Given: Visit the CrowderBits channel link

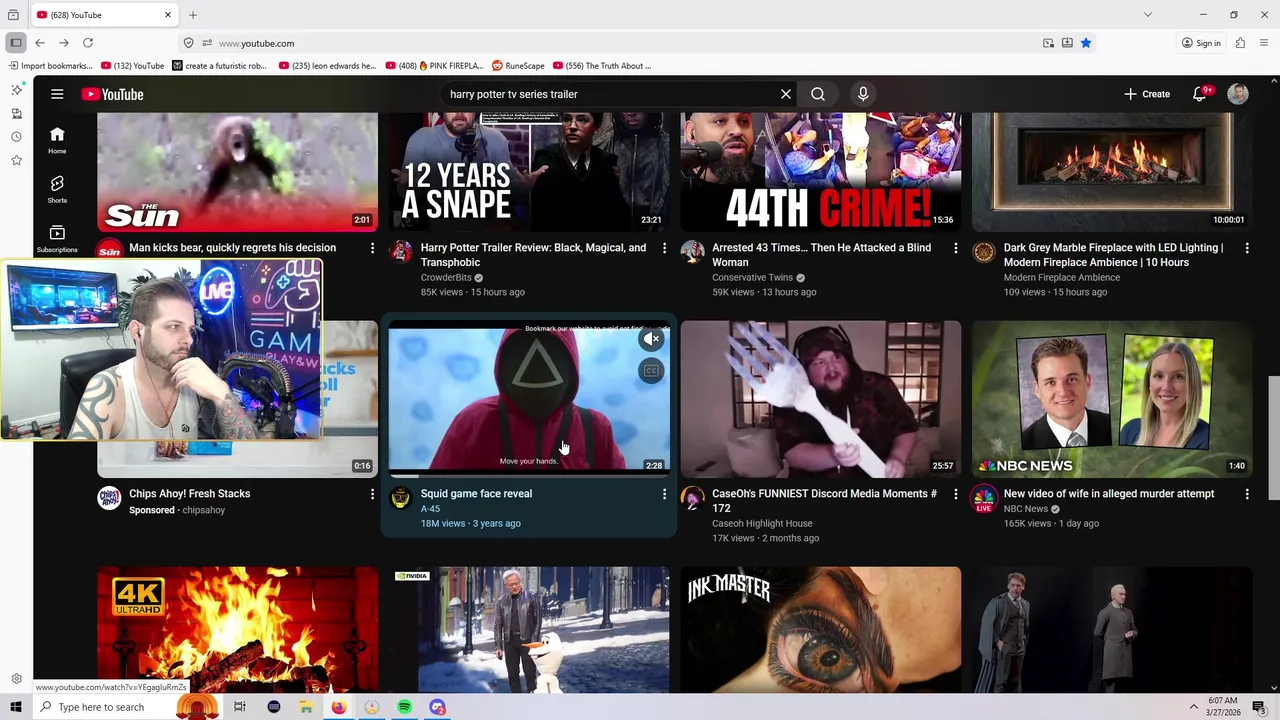Looking at the screenshot, I should tap(446, 278).
